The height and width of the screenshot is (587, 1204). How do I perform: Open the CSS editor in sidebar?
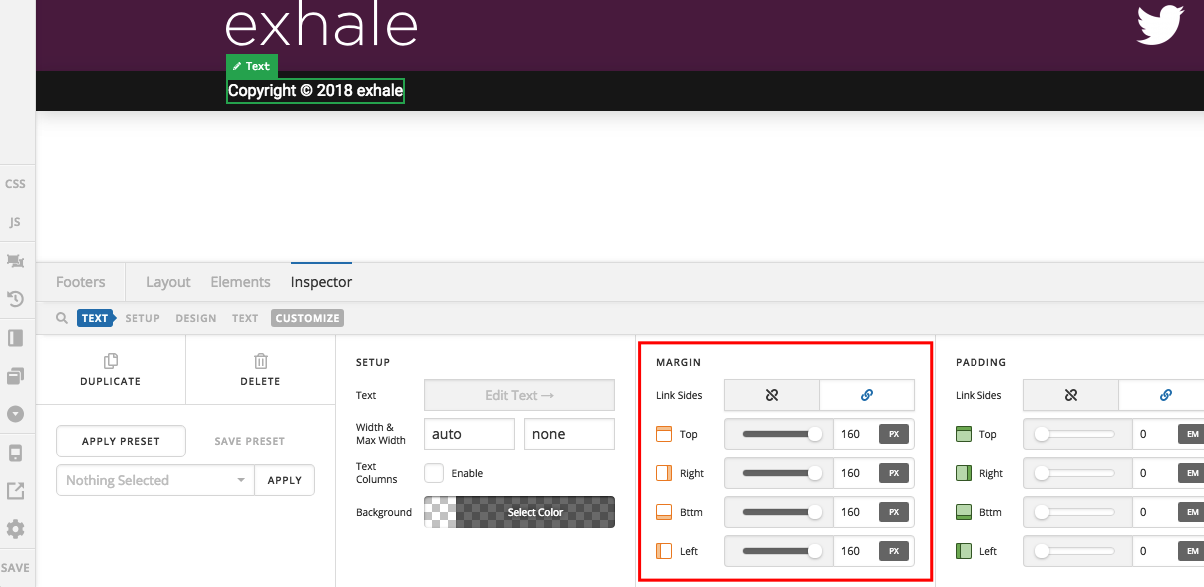(x=16, y=184)
